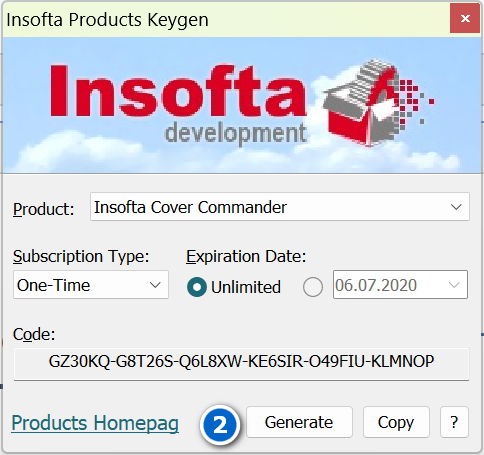Click the blue number 2 step badge
This screenshot has width=484, height=455.
tap(220, 425)
